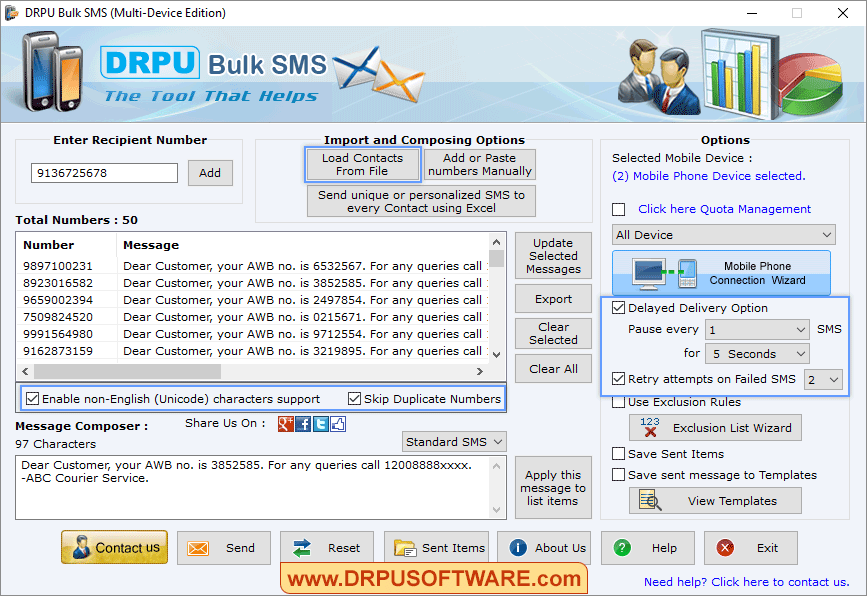Image resolution: width=867 pixels, height=596 pixels.
Task: Click inside the recipient number field
Action: [104, 173]
